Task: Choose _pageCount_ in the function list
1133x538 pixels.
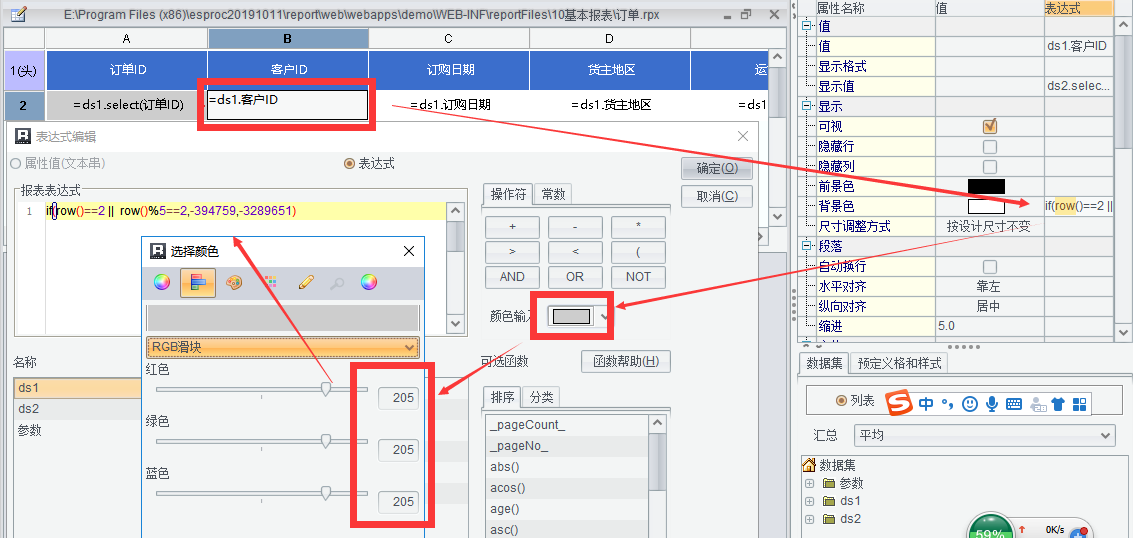Action: point(568,425)
